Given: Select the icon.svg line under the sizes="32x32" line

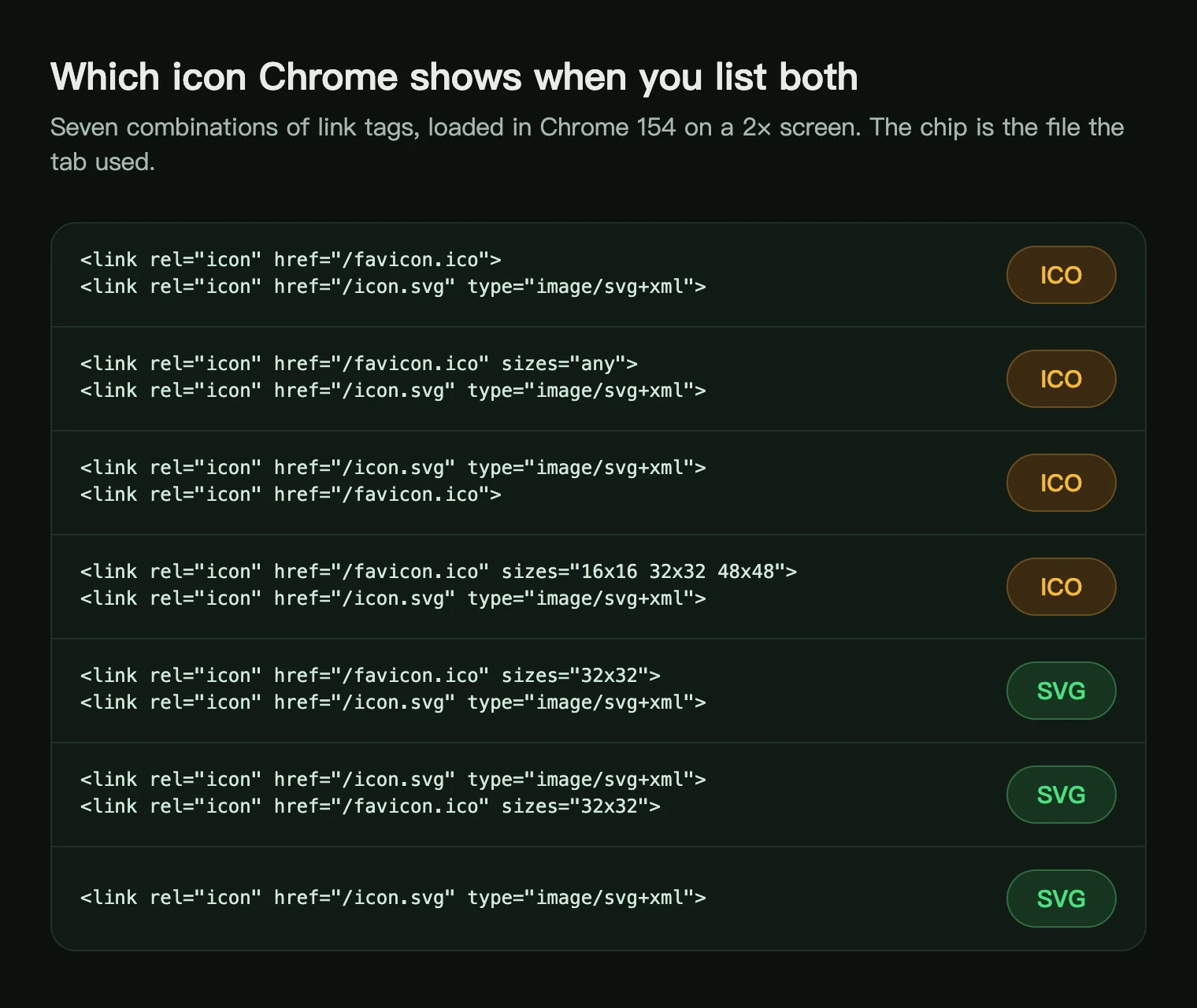Looking at the screenshot, I should pos(393,702).
